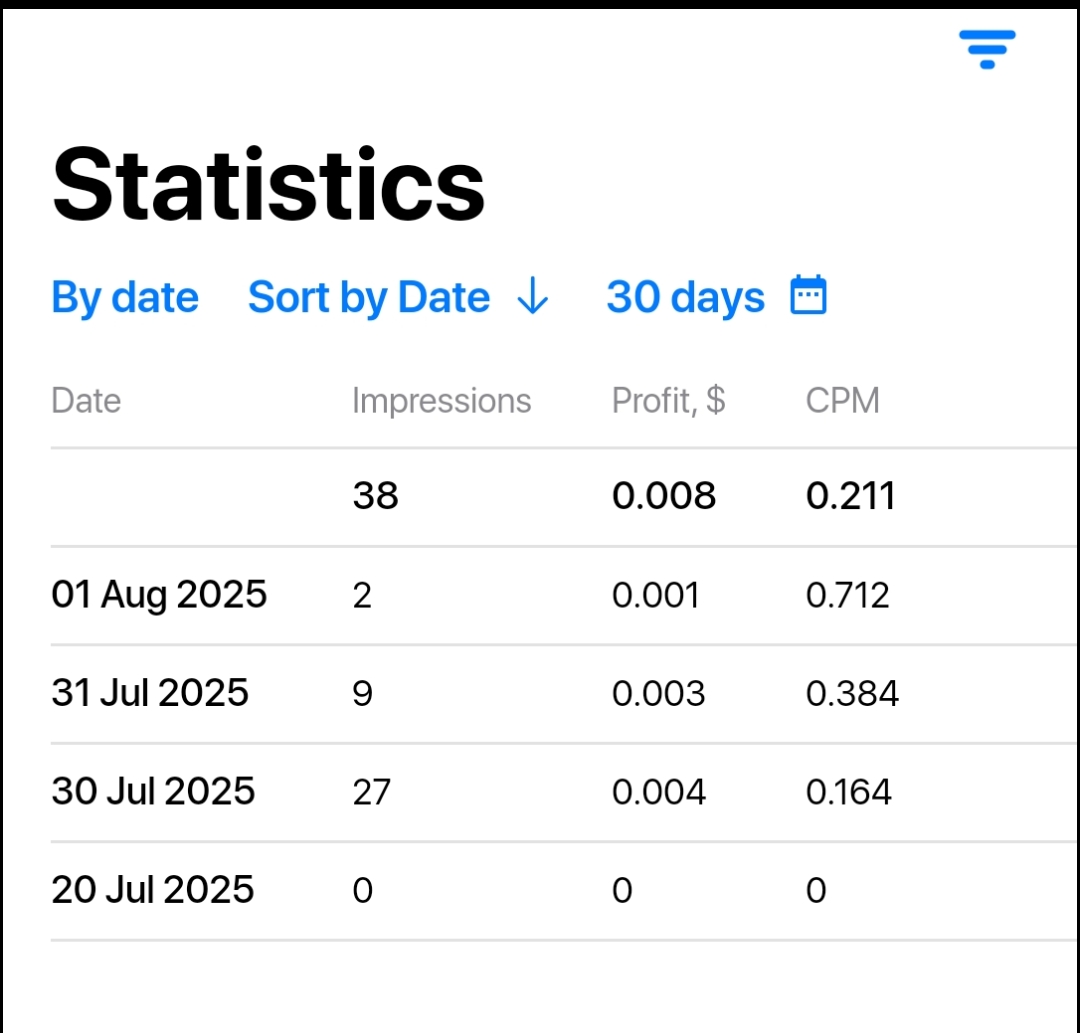Click the Statistics page title

pyautogui.click(x=269, y=185)
